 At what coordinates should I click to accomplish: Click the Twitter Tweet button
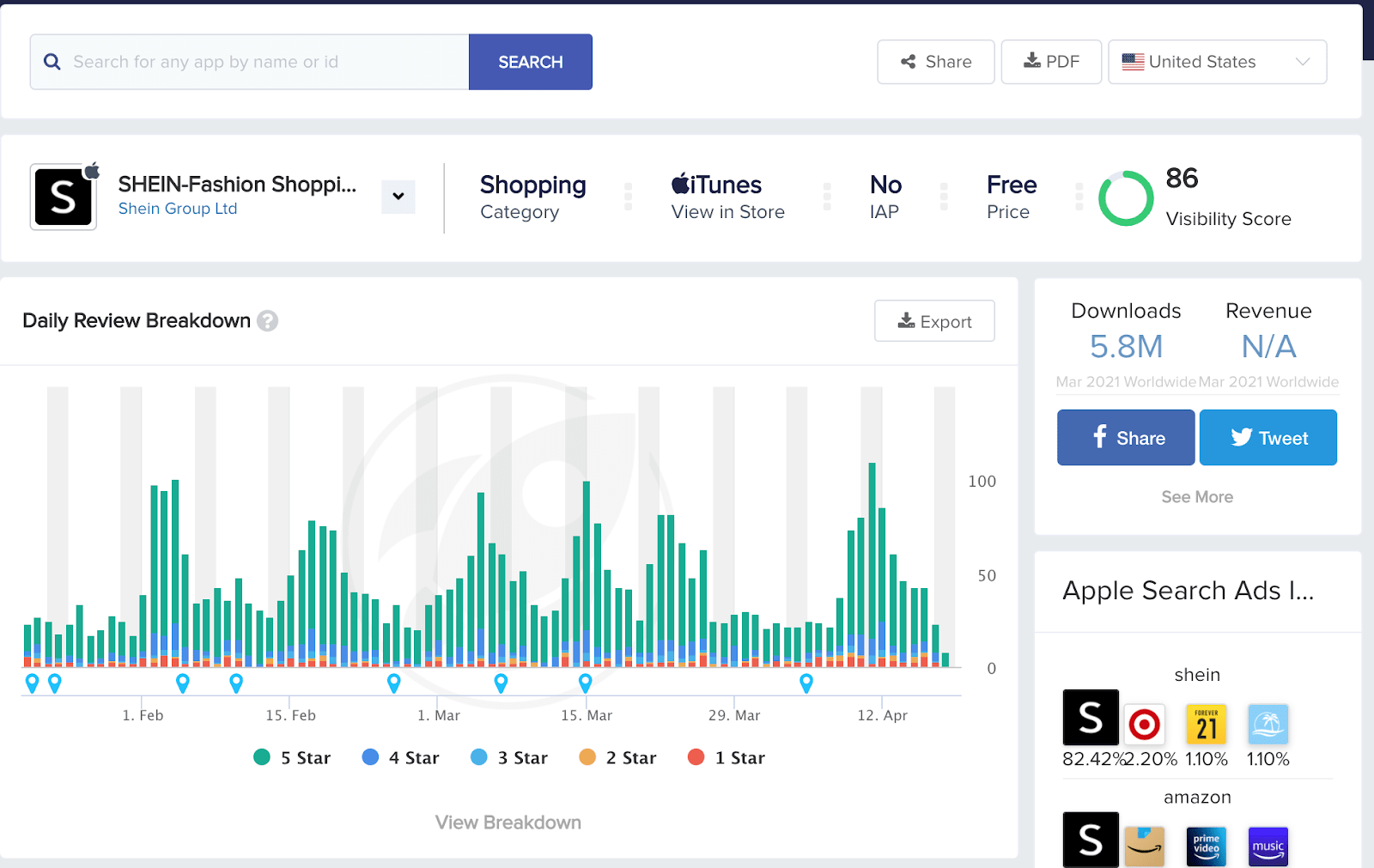click(x=1268, y=438)
